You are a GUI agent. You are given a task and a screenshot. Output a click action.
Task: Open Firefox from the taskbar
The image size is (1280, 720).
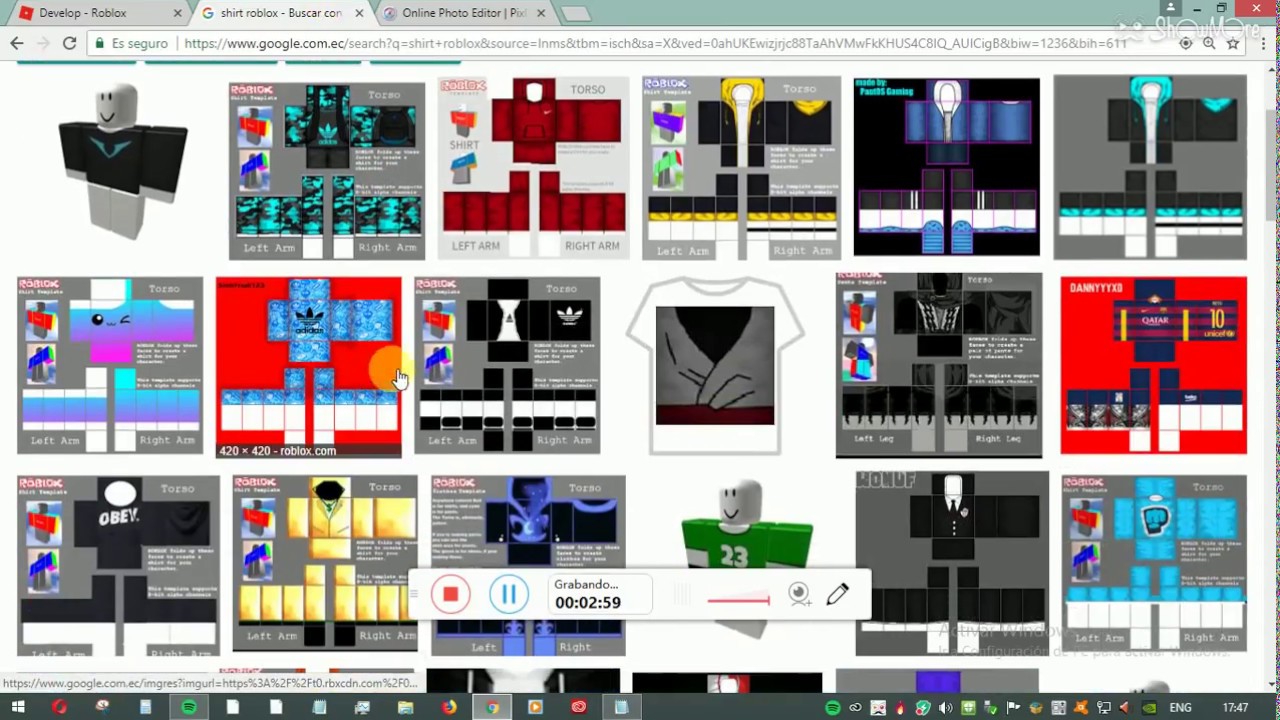(x=449, y=708)
